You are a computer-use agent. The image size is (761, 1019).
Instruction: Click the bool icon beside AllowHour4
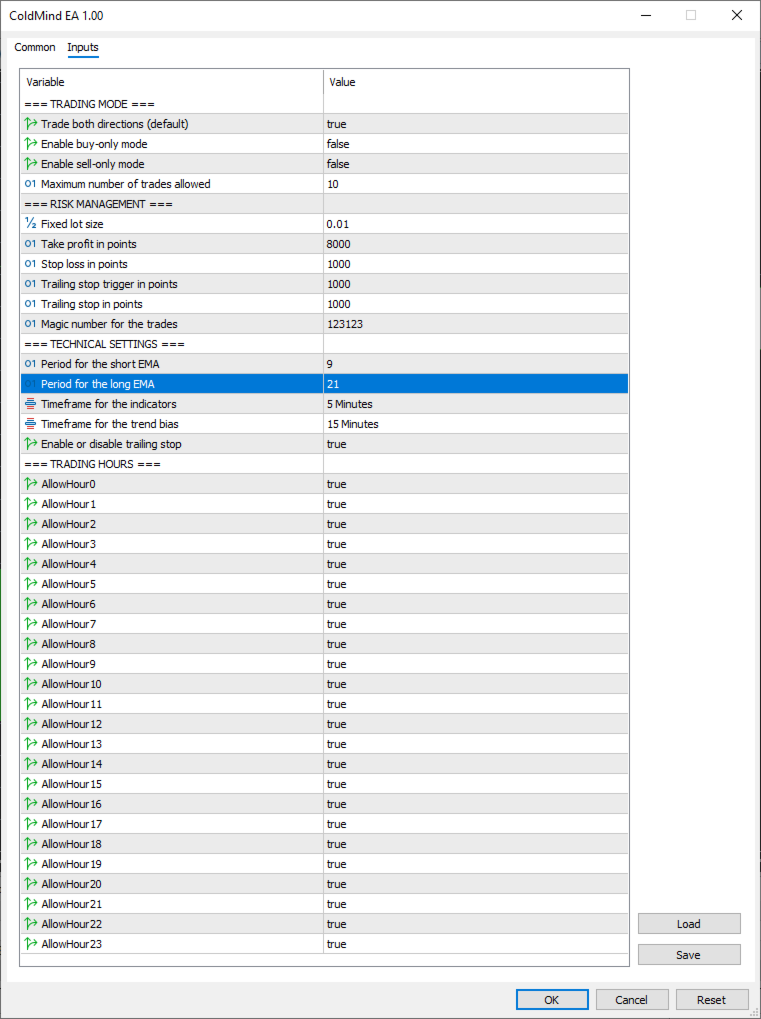click(x=31, y=564)
